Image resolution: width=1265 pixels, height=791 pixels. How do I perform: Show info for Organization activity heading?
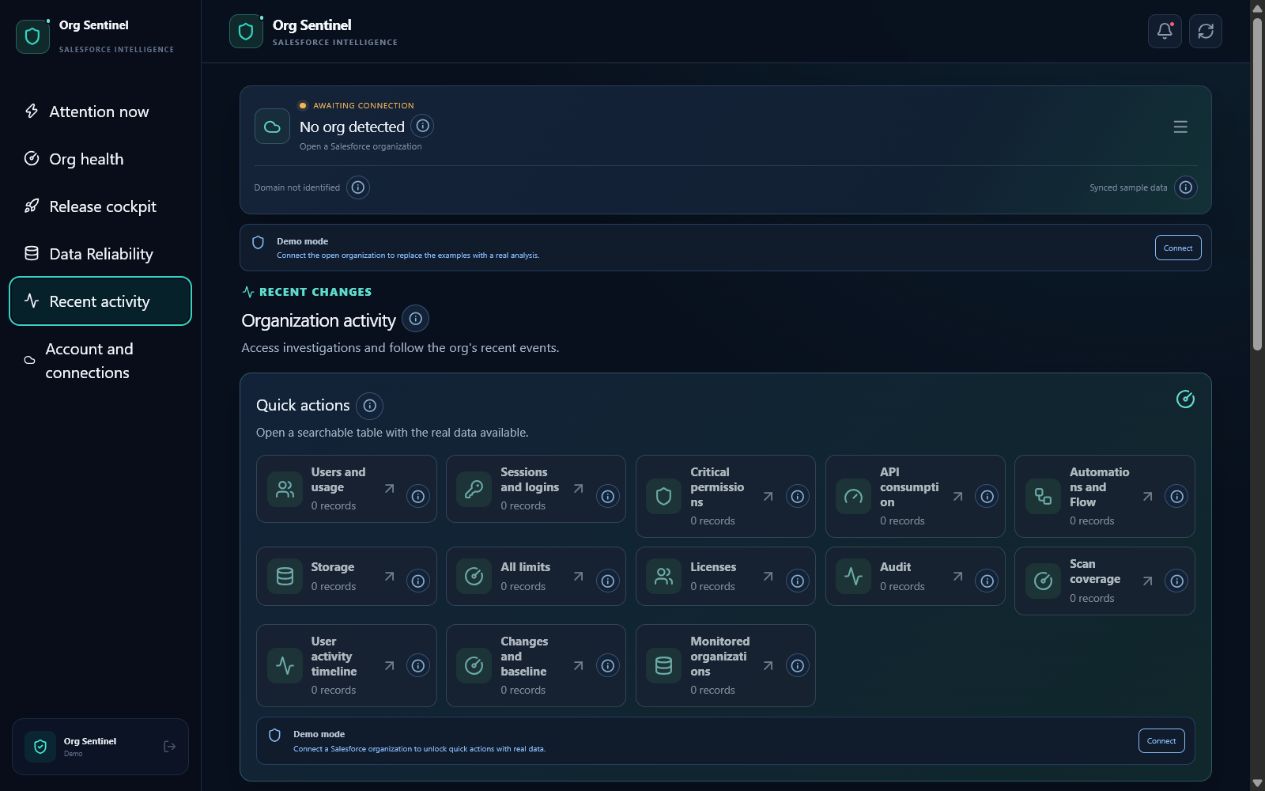(416, 319)
